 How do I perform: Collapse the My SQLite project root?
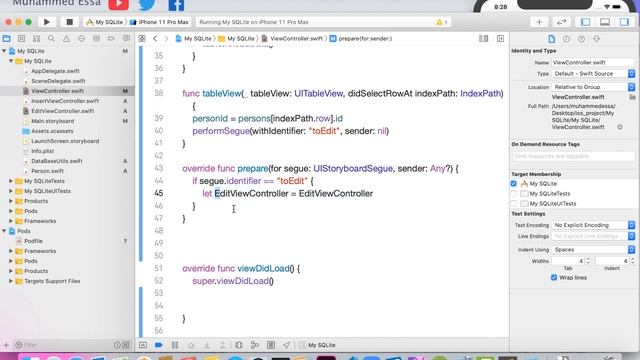point(4,51)
